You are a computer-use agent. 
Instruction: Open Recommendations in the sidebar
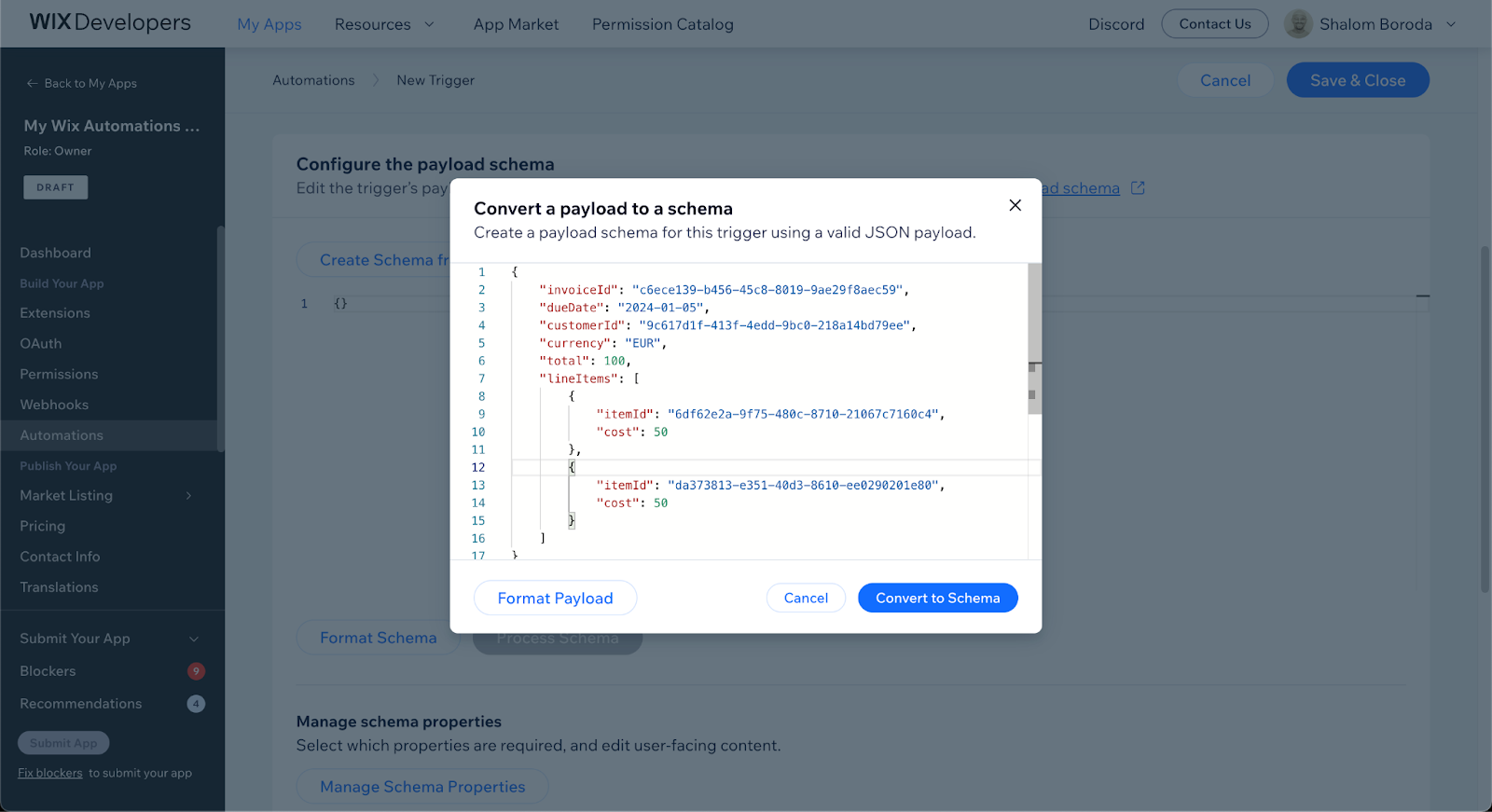click(x=81, y=704)
